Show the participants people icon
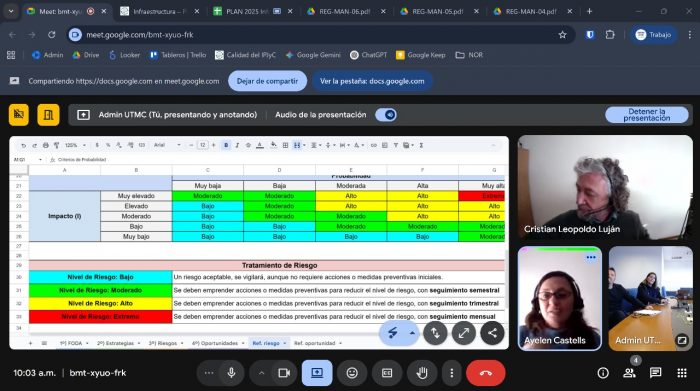Screen dimensions: 700x391 click(x=629, y=373)
